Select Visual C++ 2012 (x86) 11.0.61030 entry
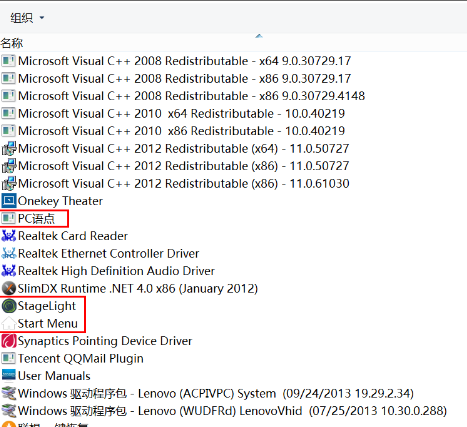Image resolution: width=467 pixels, height=427 pixels. [183, 184]
